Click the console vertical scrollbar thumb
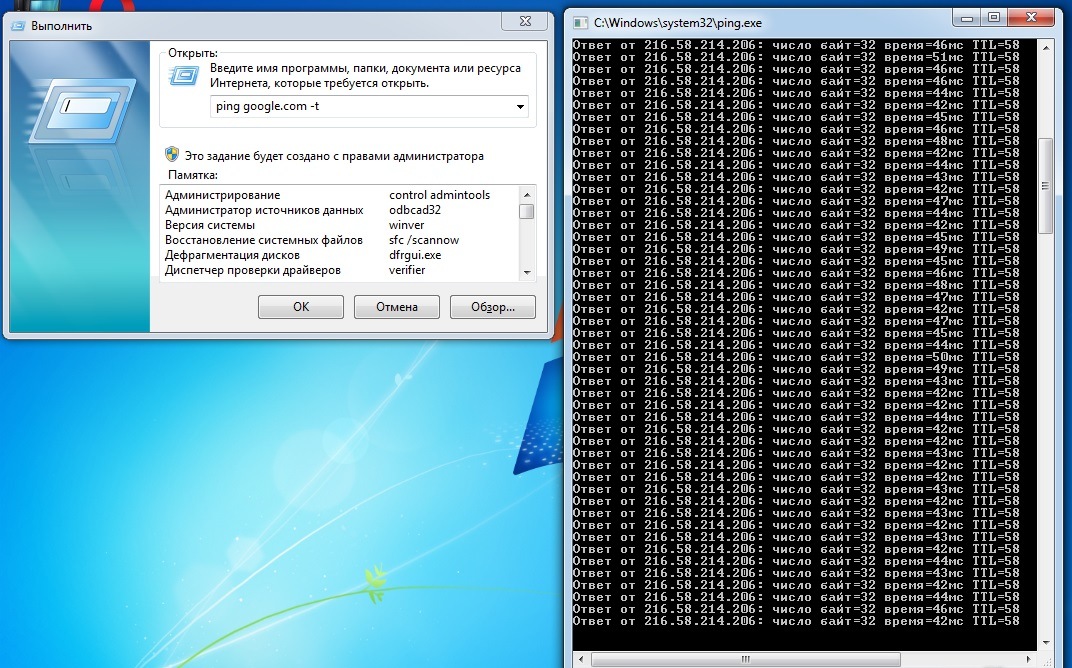This screenshot has width=1072, height=668. (x=1045, y=186)
